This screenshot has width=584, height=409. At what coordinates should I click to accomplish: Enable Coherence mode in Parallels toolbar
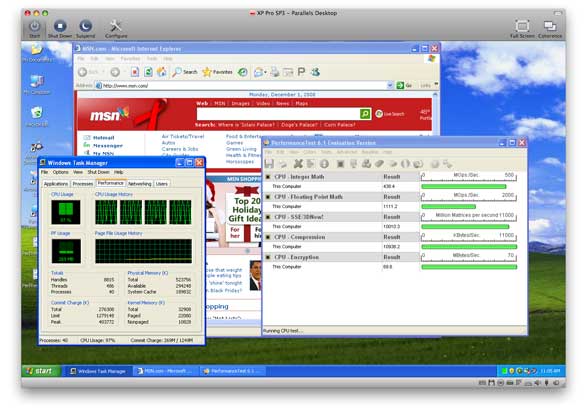(550, 26)
